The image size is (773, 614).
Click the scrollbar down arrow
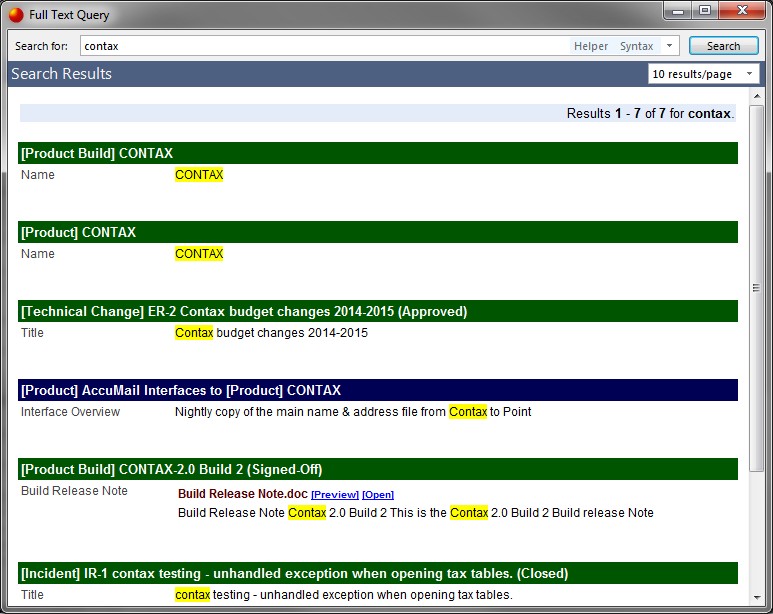(x=757, y=598)
